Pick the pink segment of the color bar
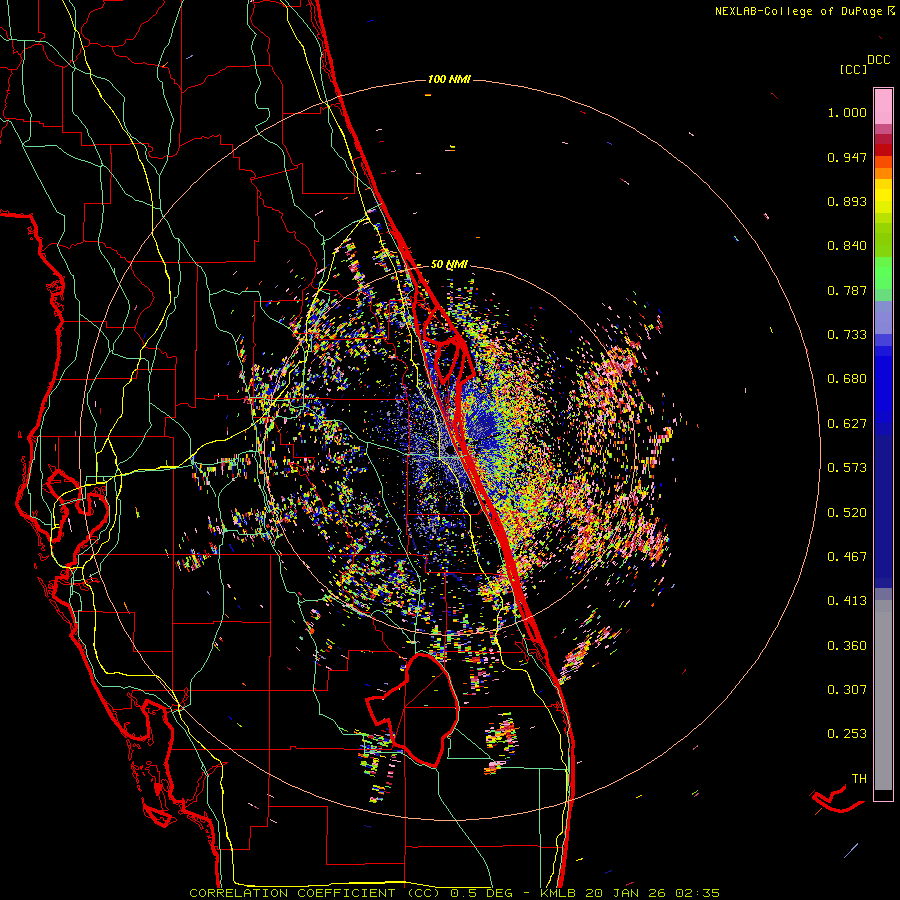Viewport: 900px width, 900px height. (x=883, y=106)
